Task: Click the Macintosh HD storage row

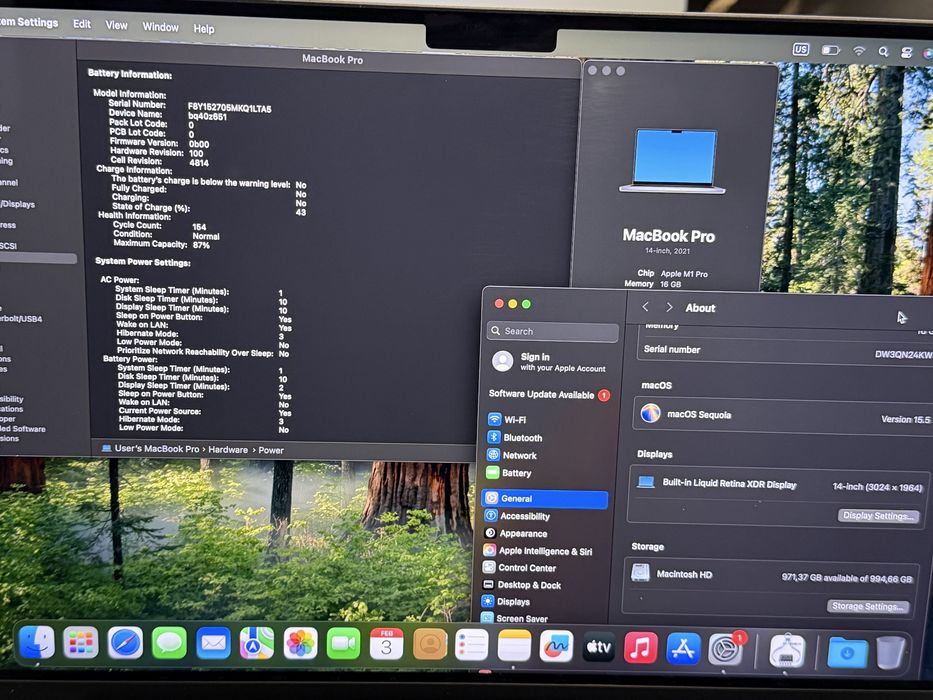Action: click(771, 576)
